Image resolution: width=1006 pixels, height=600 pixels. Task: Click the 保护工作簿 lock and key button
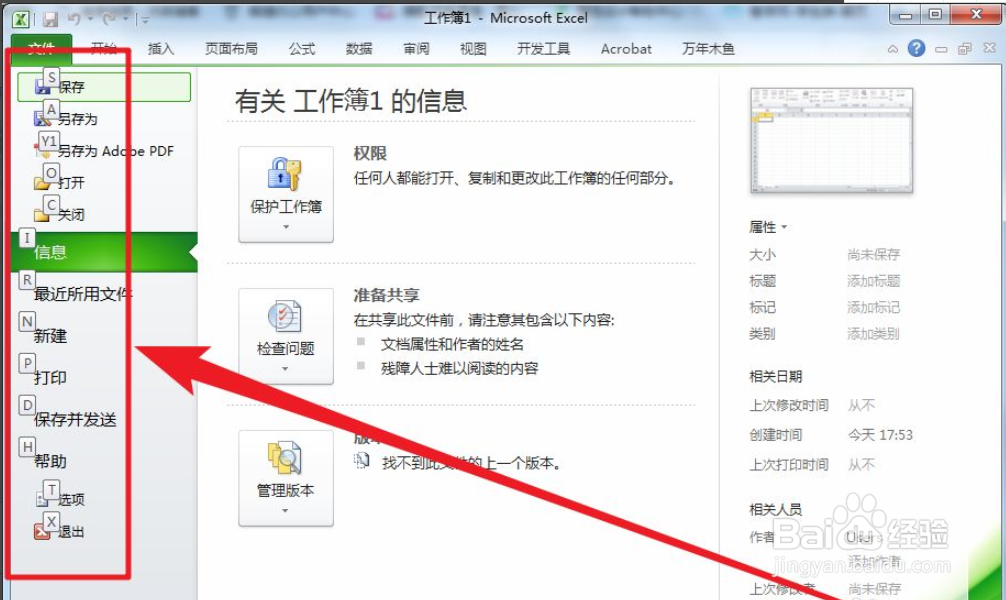[286, 194]
